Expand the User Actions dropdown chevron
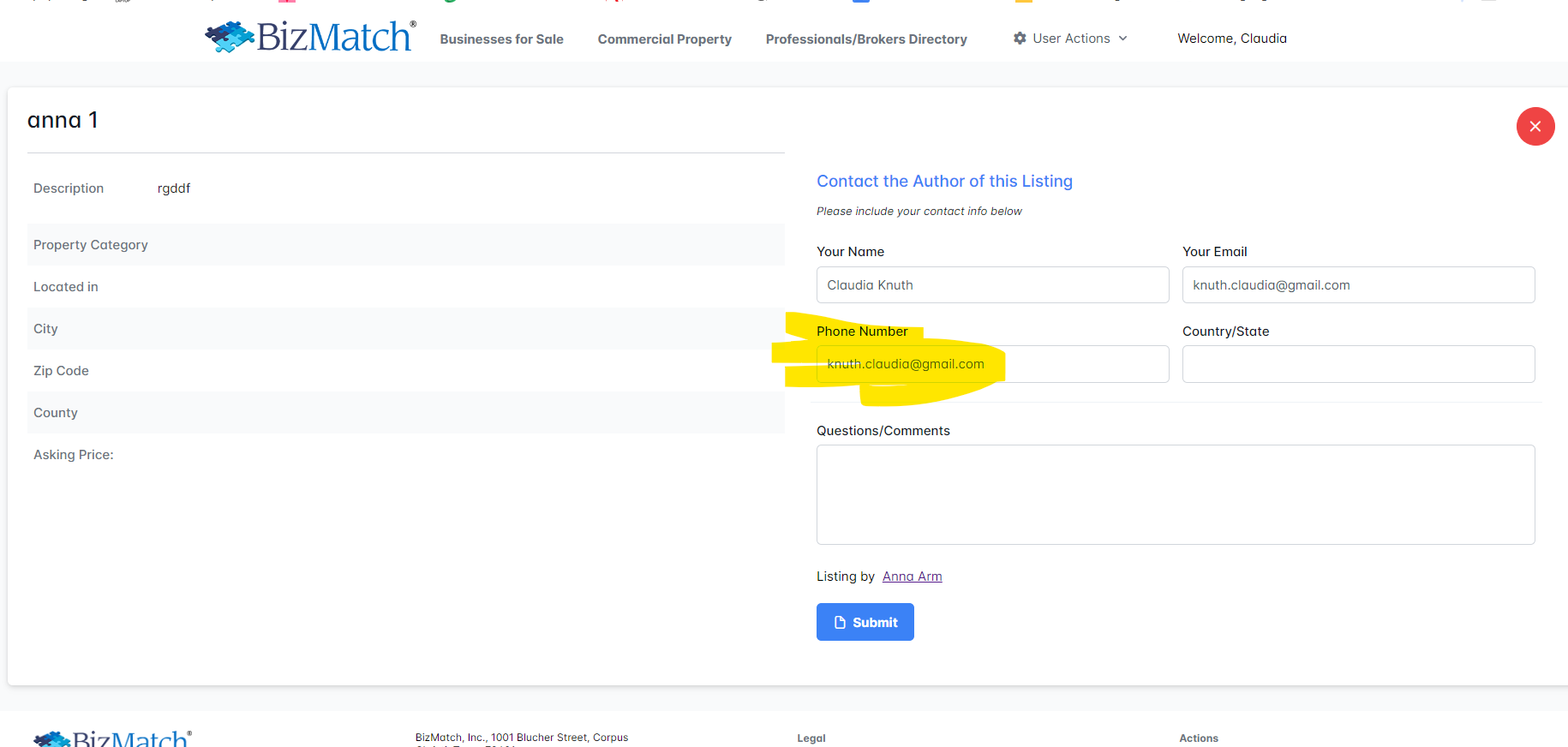Viewport: 1568px width, 747px height. pos(1123,39)
